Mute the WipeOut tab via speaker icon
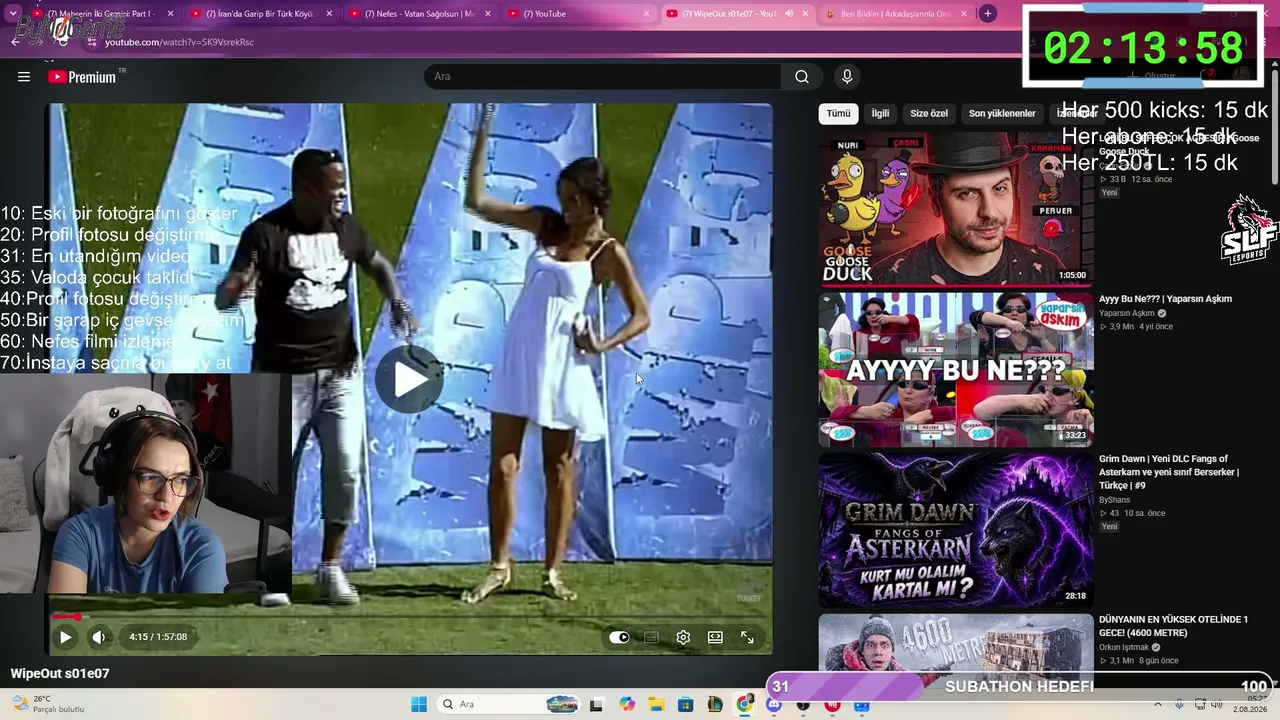Image resolution: width=1280 pixels, height=720 pixels. [x=789, y=14]
